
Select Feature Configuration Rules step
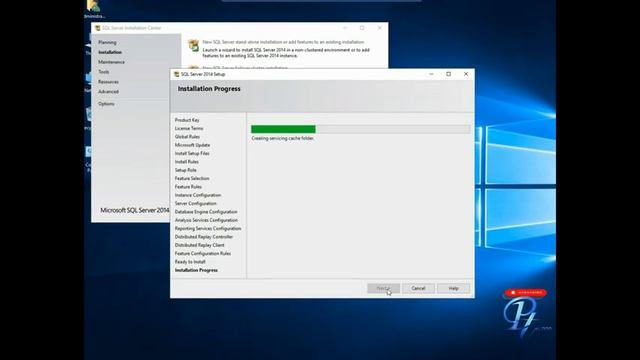(x=203, y=253)
